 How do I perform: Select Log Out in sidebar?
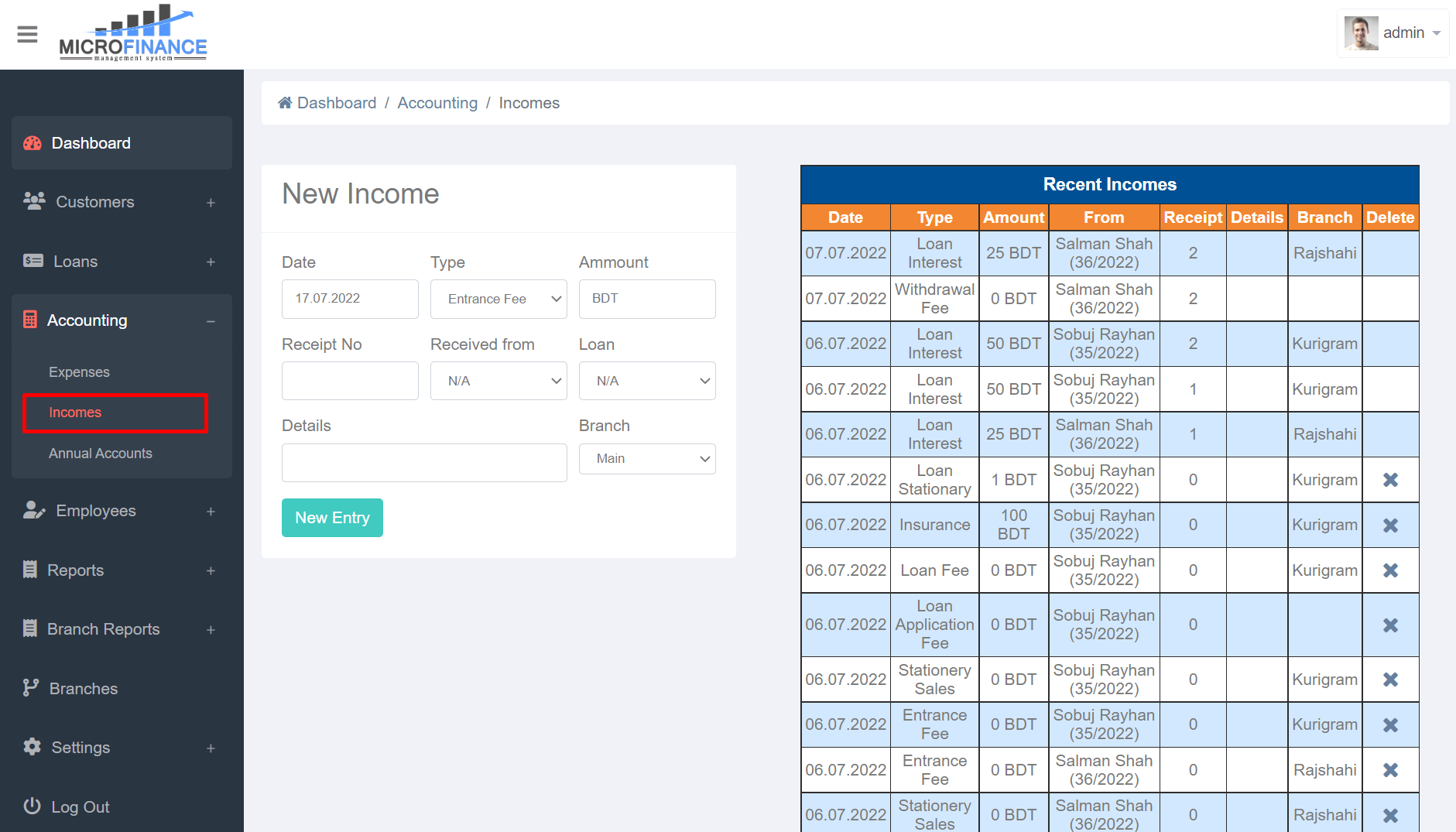(81, 806)
